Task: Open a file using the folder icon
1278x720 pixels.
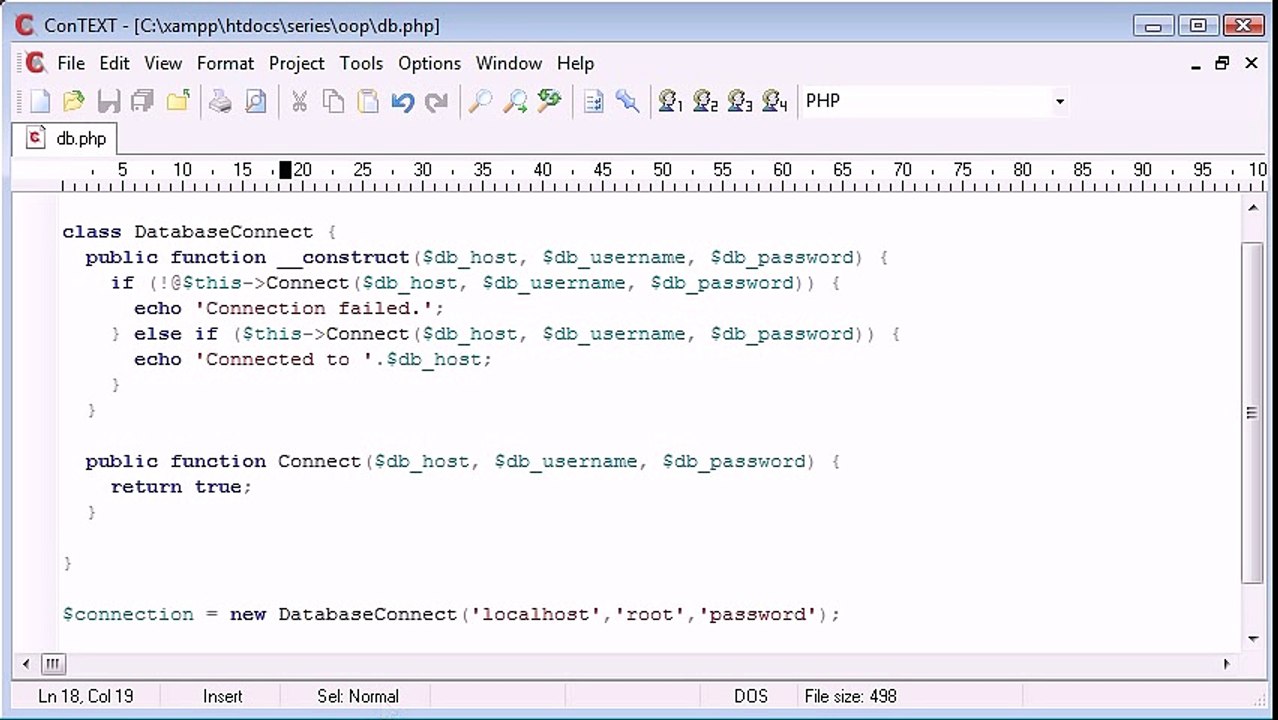Action: point(74,101)
